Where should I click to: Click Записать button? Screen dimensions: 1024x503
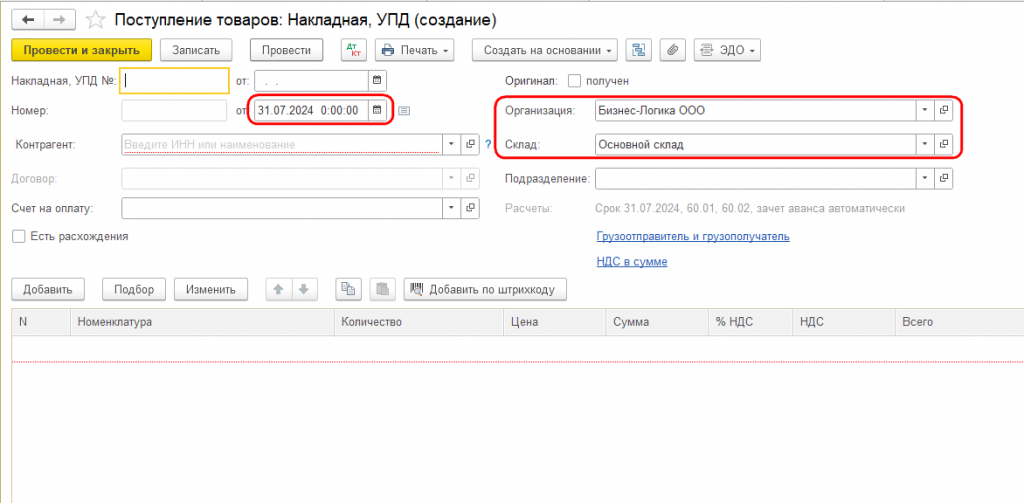[195, 50]
